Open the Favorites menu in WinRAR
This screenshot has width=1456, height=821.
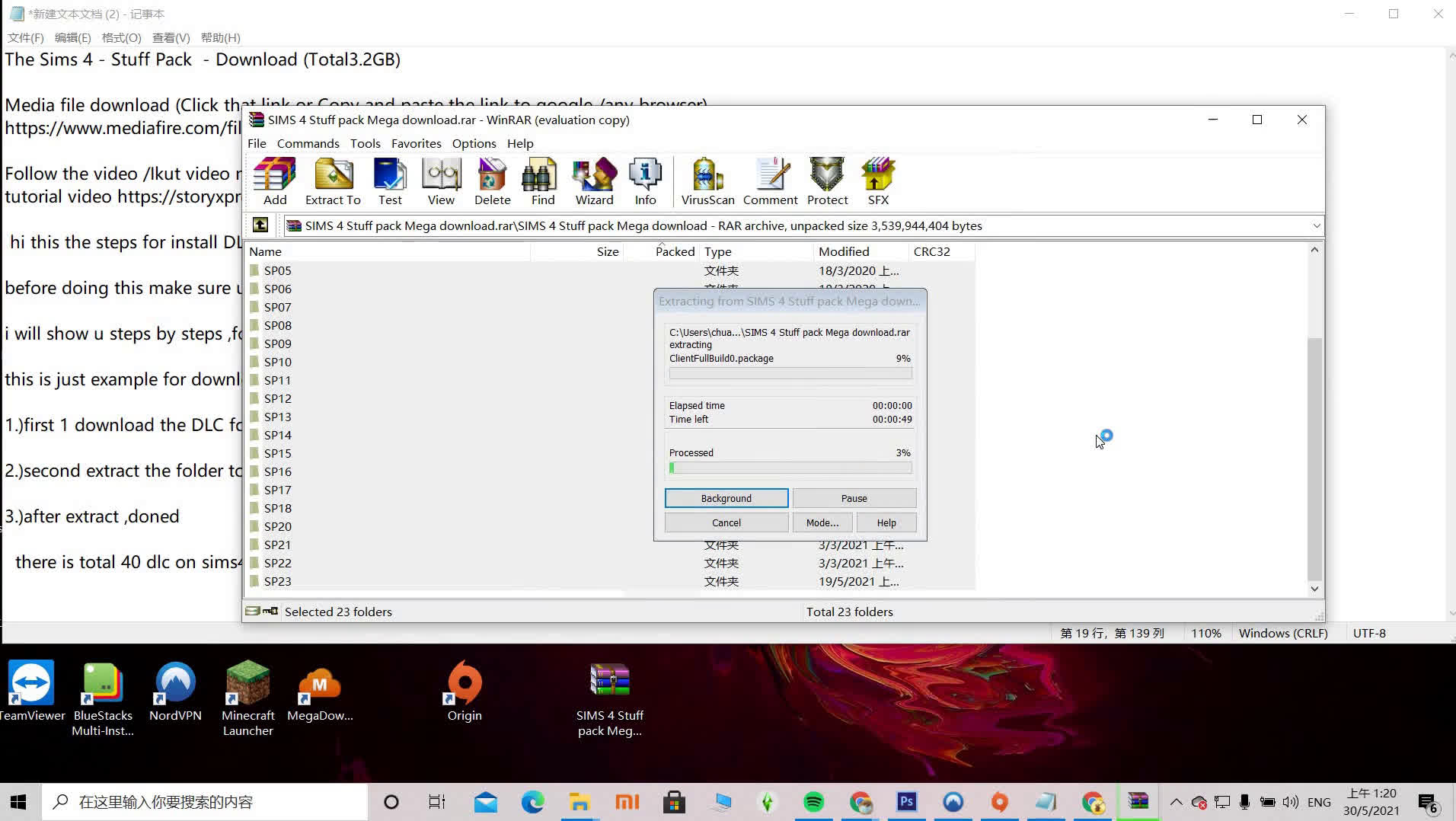pyautogui.click(x=416, y=143)
